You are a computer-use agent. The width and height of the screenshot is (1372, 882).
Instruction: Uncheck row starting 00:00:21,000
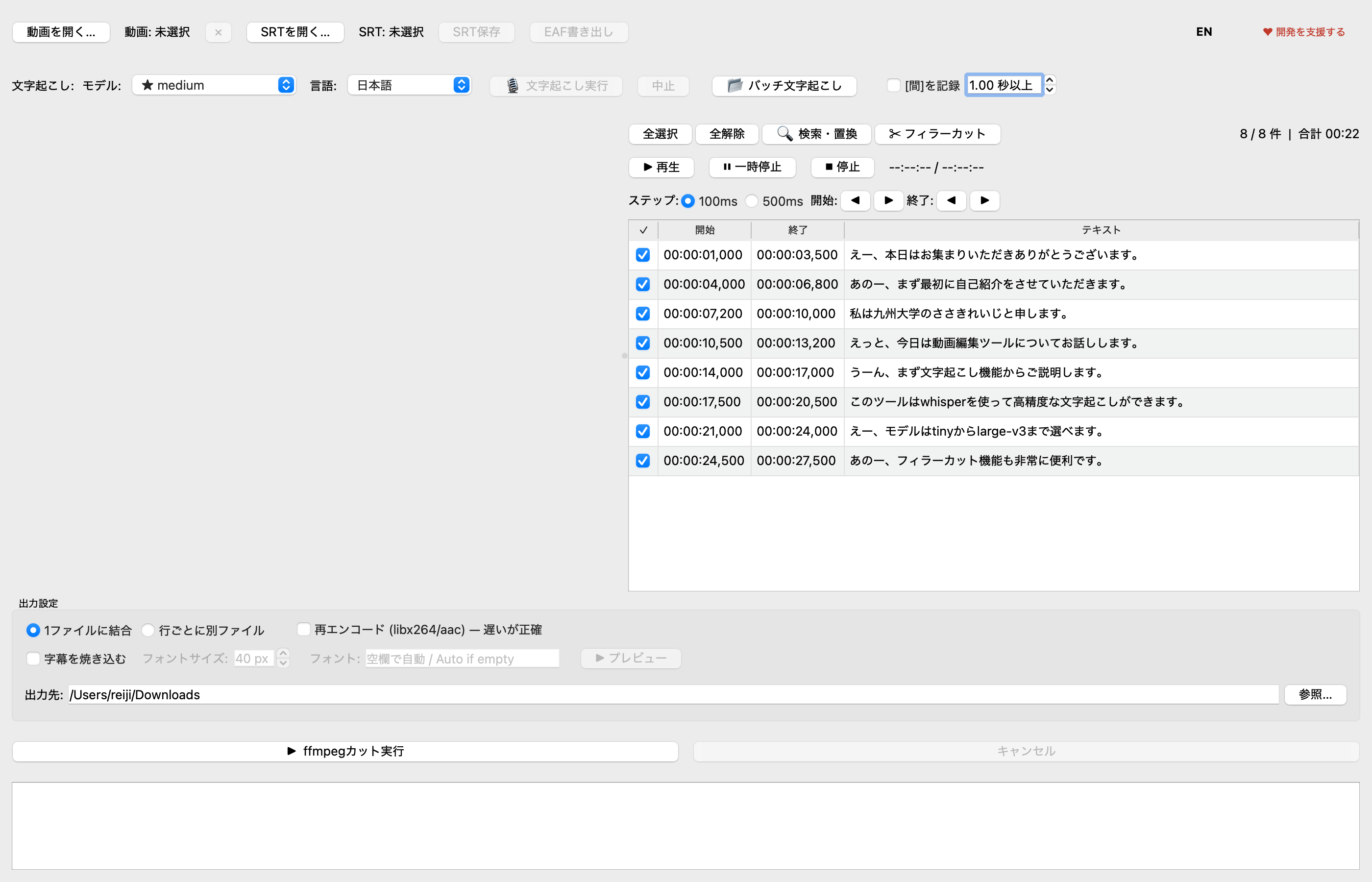[x=643, y=431]
